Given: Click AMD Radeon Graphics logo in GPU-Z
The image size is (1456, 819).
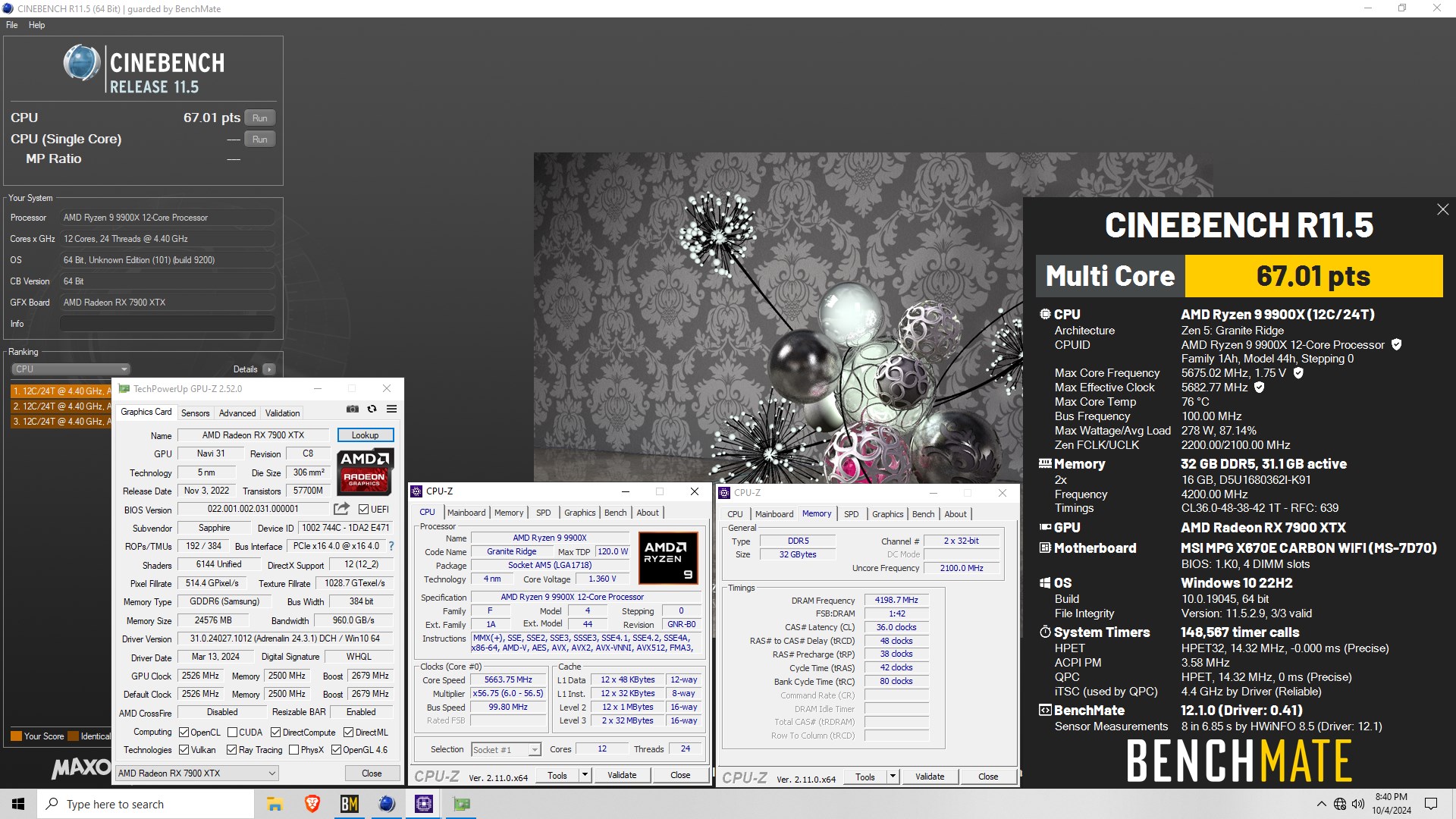Looking at the screenshot, I should pos(365,471).
